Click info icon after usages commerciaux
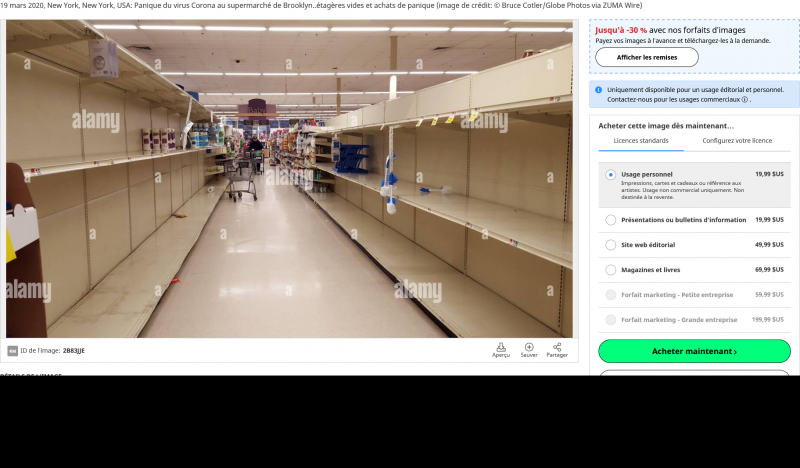The image size is (800, 468). click(x=745, y=100)
